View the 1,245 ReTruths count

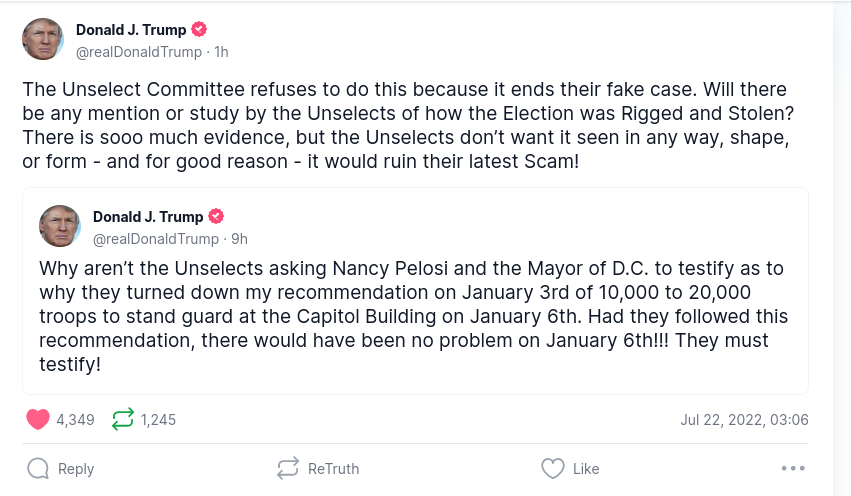158,420
